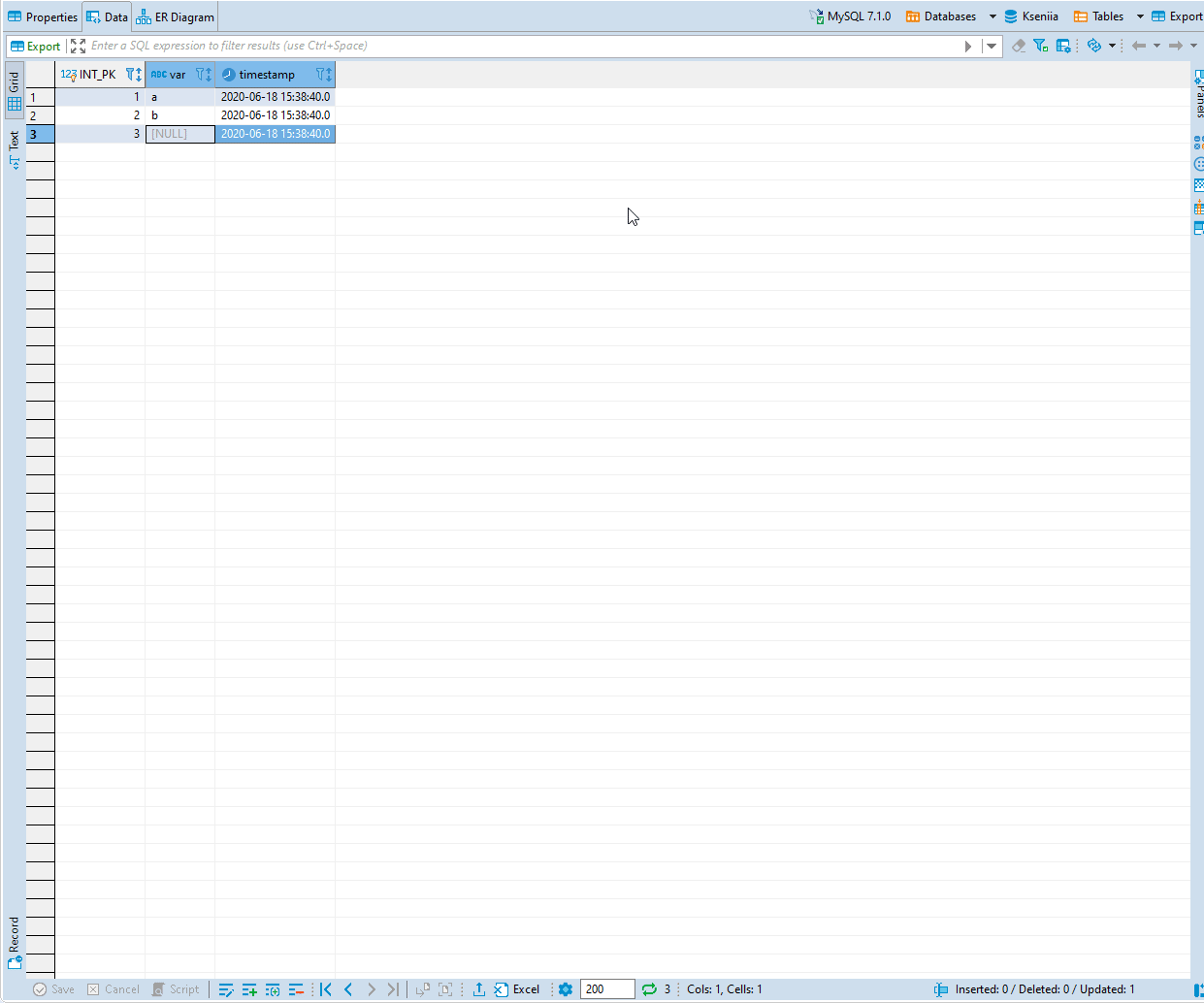
Task: Open result set settings gear icon
Action: point(566,989)
